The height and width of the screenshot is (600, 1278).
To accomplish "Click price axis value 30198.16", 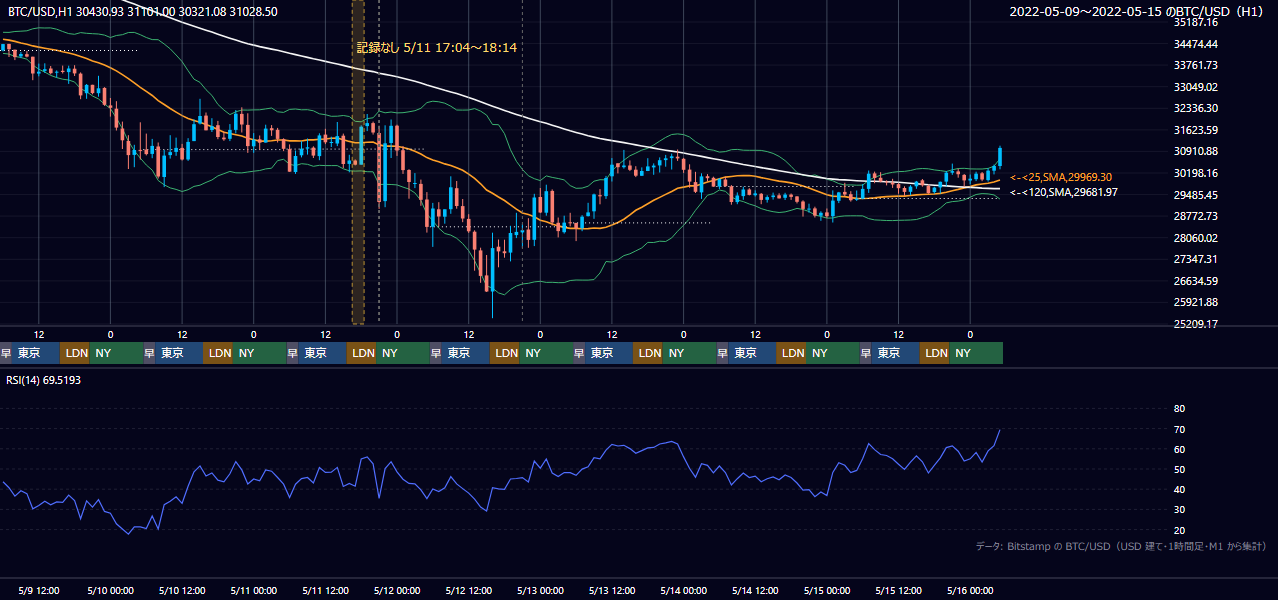I will (x=1196, y=173).
